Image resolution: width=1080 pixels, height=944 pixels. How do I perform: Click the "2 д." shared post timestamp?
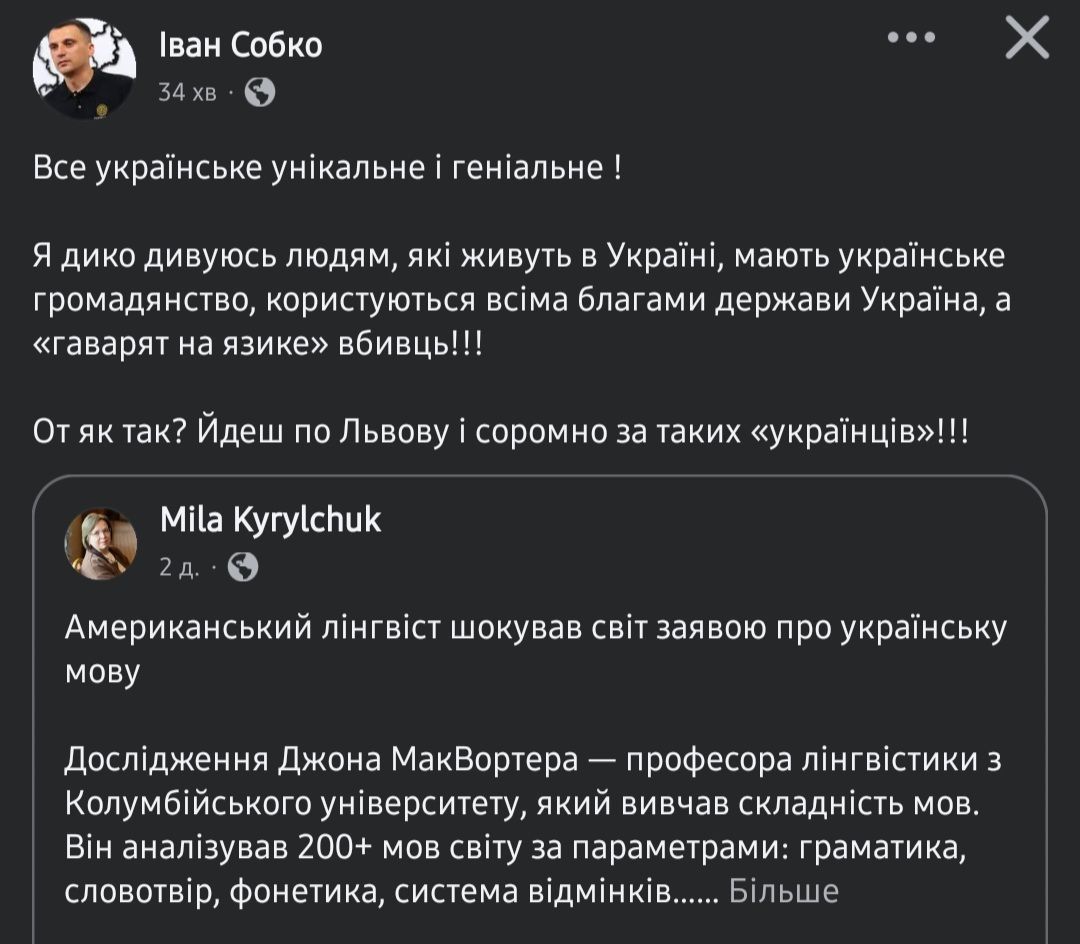pyautogui.click(x=179, y=568)
